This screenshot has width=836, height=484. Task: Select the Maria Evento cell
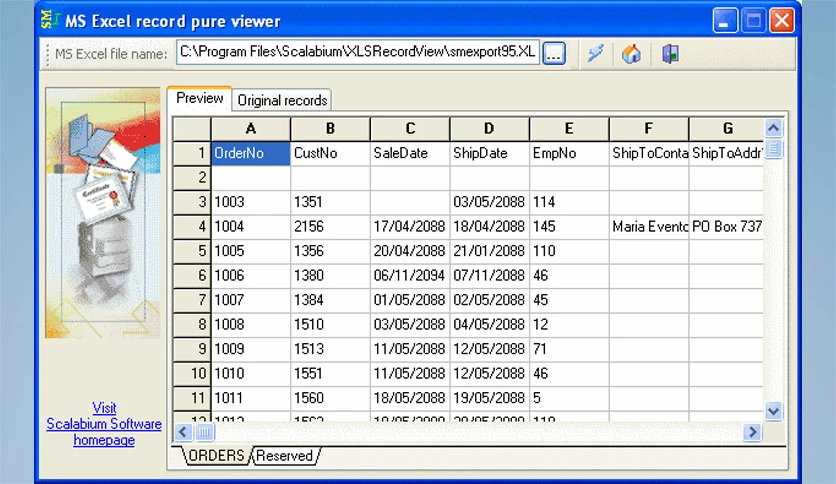648,227
